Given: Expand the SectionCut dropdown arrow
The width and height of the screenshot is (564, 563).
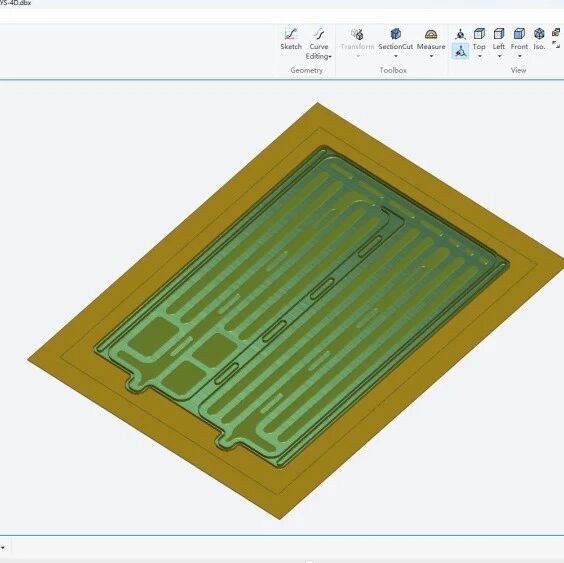Looking at the screenshot, I should coord(396,56).
